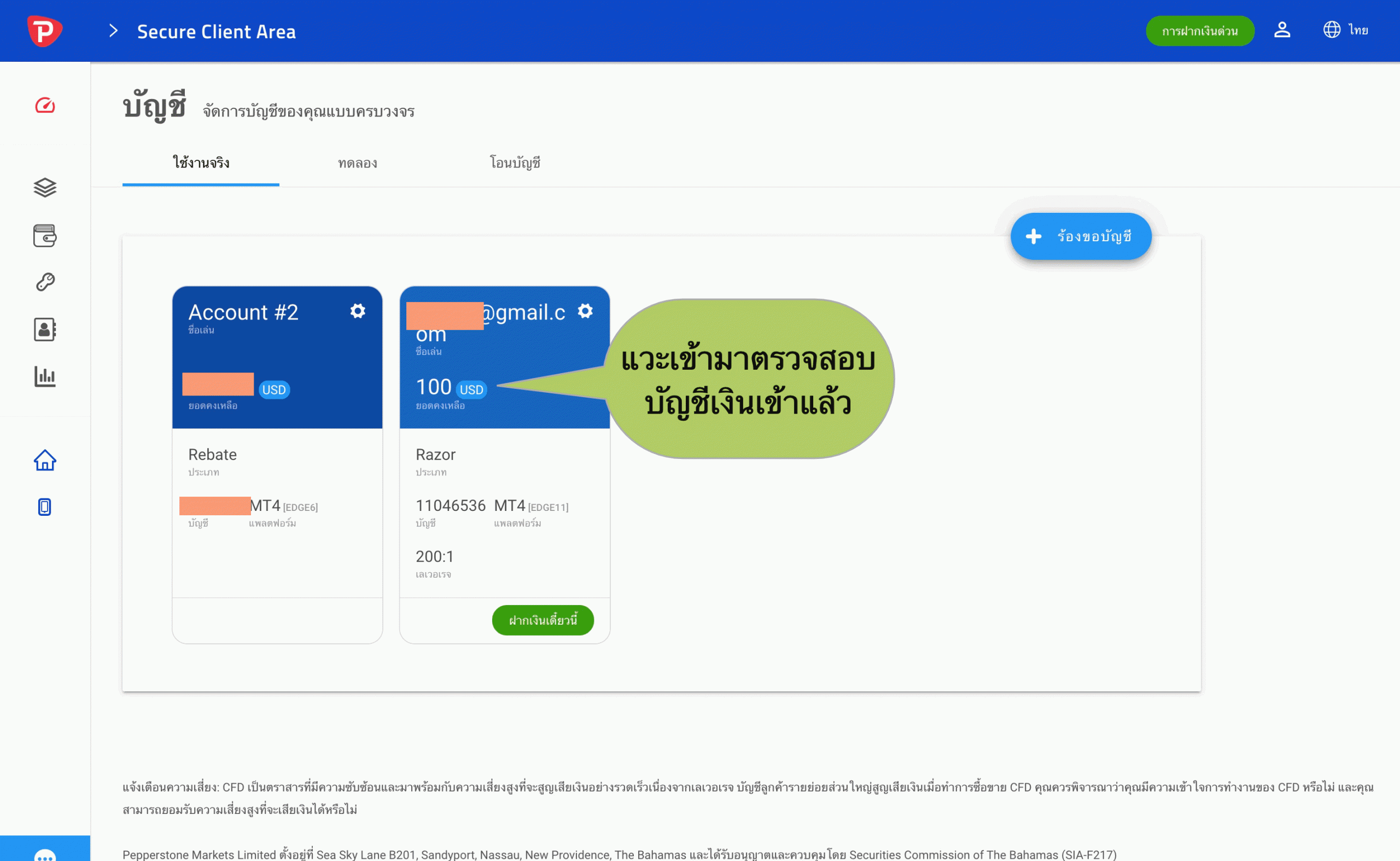This screenshot has width=1400, height=861.
Task: Open the wrench tools icon in sidebar
Action: click(45, 282)
